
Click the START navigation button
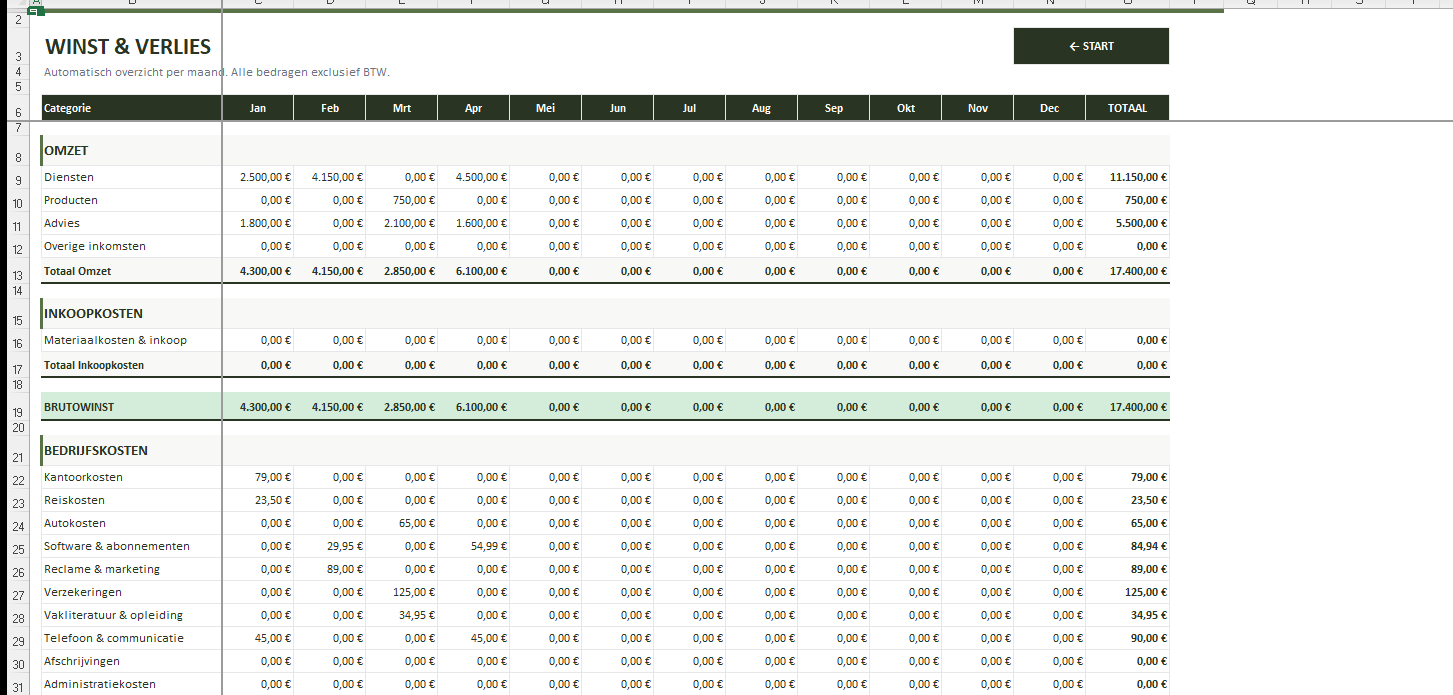[x=1090, y=46]
